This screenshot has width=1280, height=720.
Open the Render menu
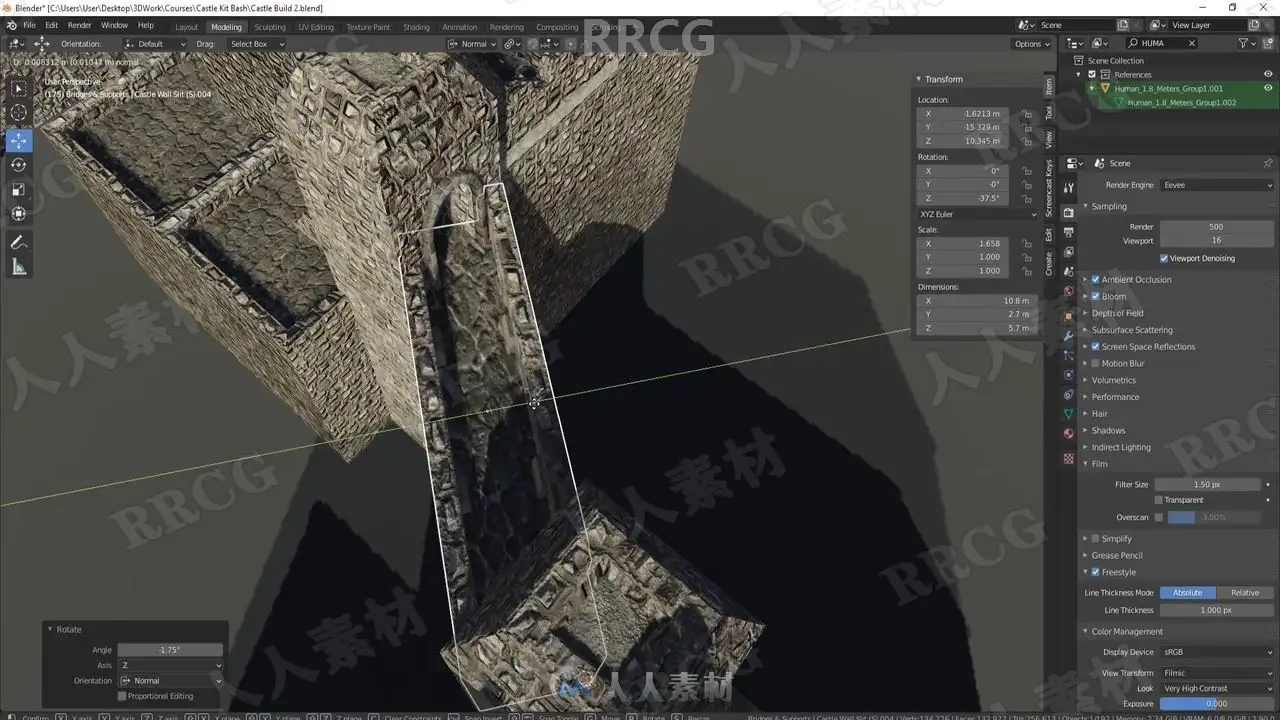79,25
